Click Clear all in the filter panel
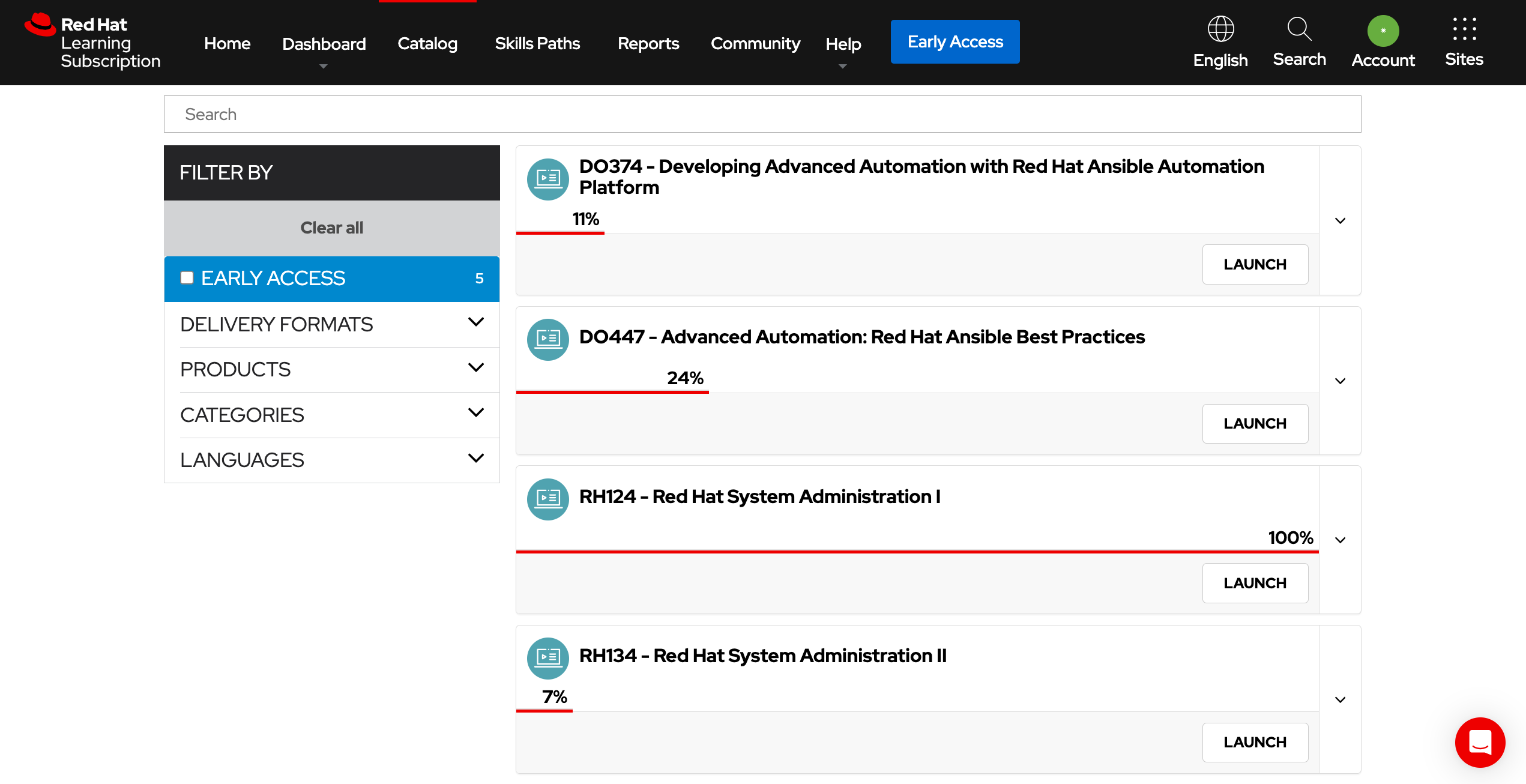This screenshot has height=784, width=1526. (x=331, y=228)
